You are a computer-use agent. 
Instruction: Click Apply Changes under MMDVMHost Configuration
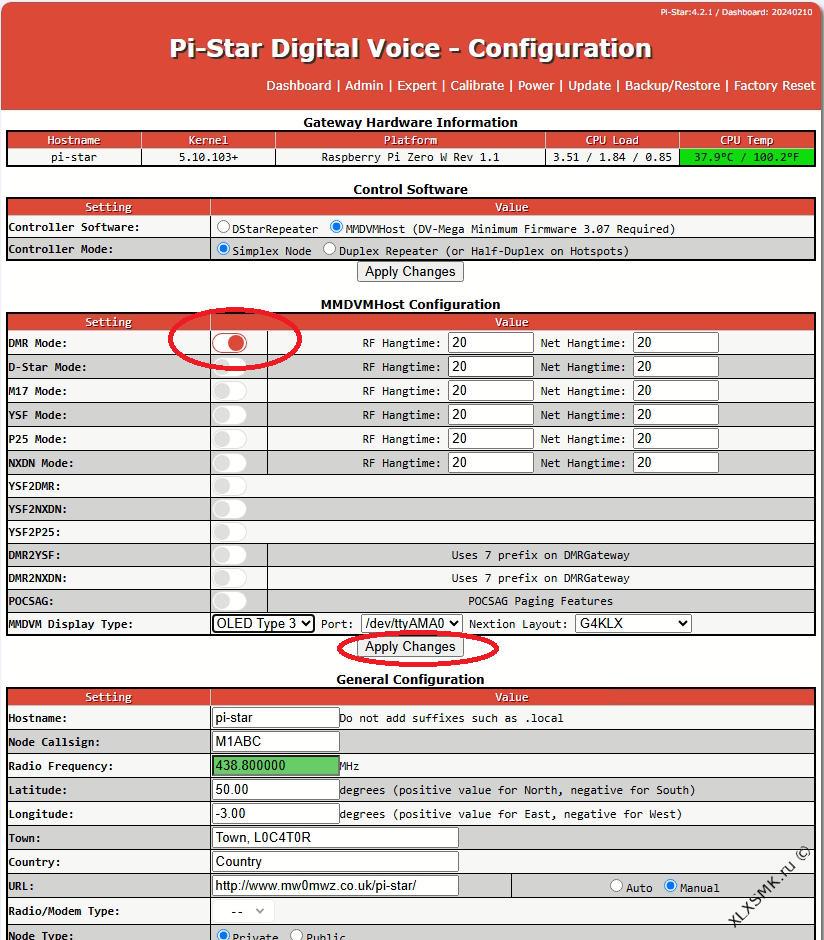tap(410, 647)
